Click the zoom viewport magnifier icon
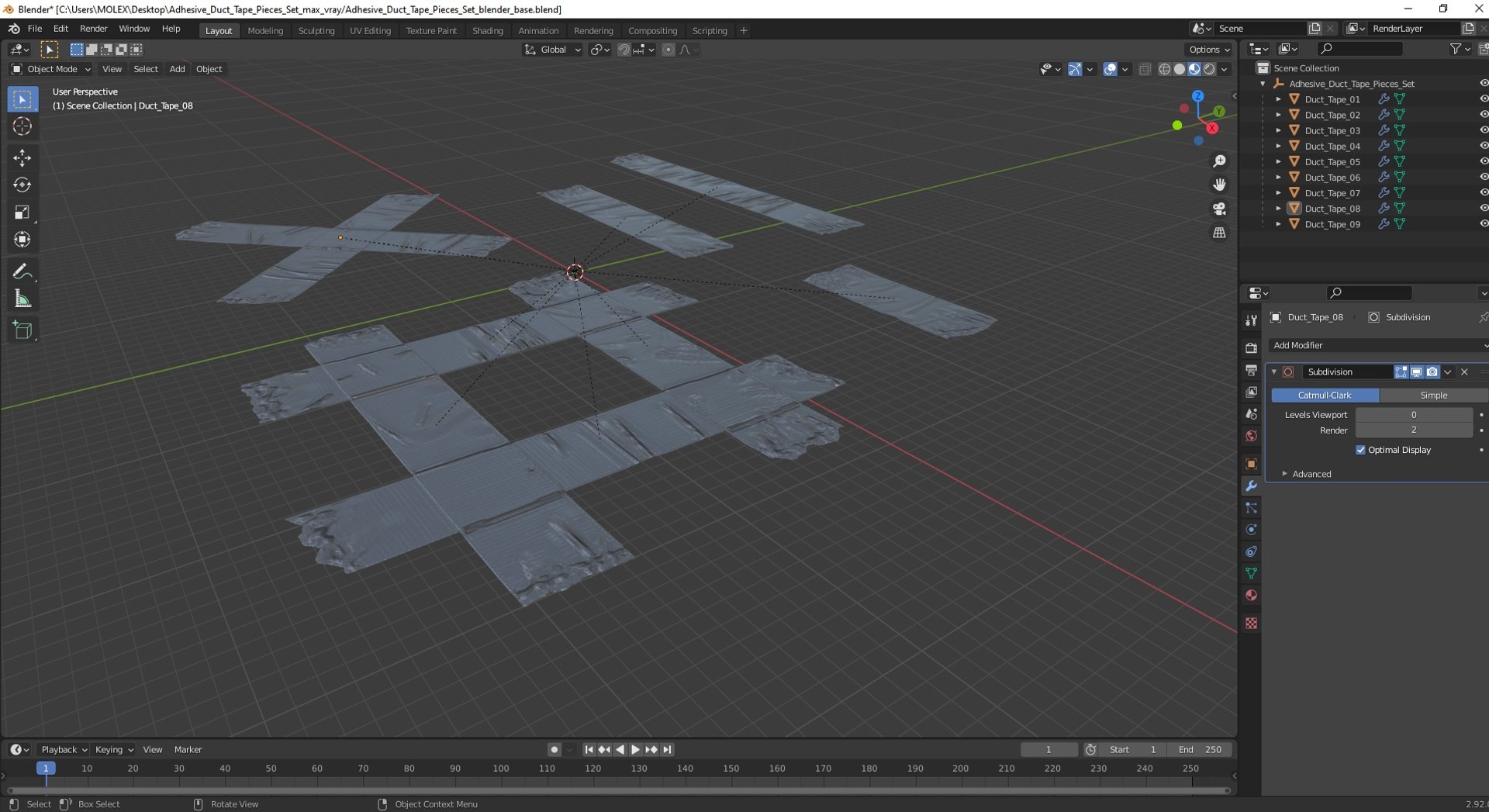This screenshot has width=1489, height=812. (x=1219, y=161)
